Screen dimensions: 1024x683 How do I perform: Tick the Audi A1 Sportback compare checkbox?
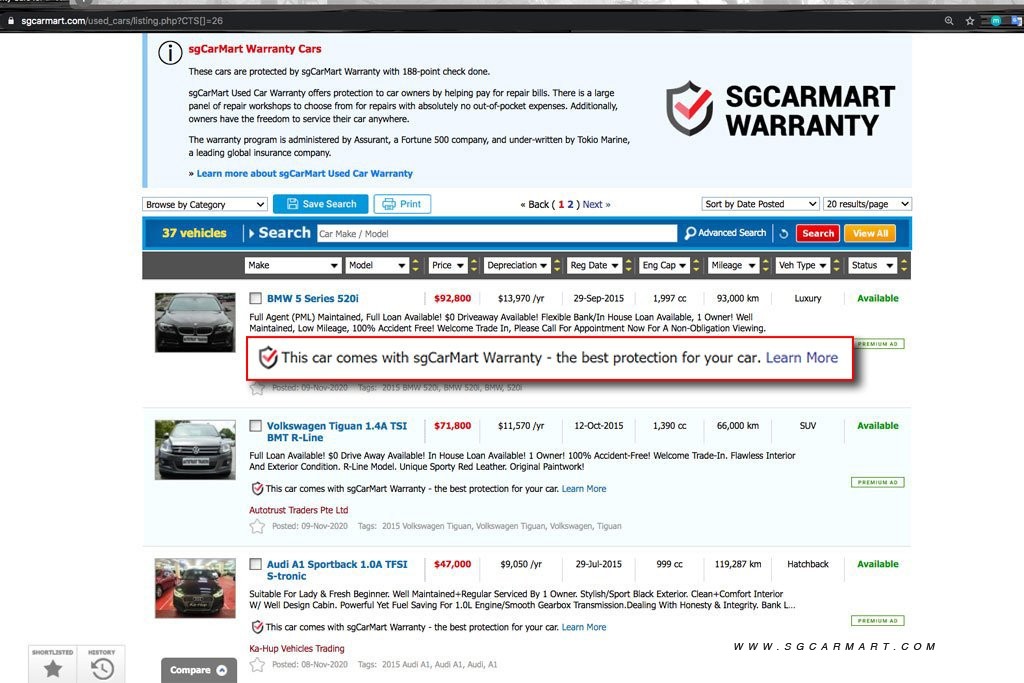255,564
